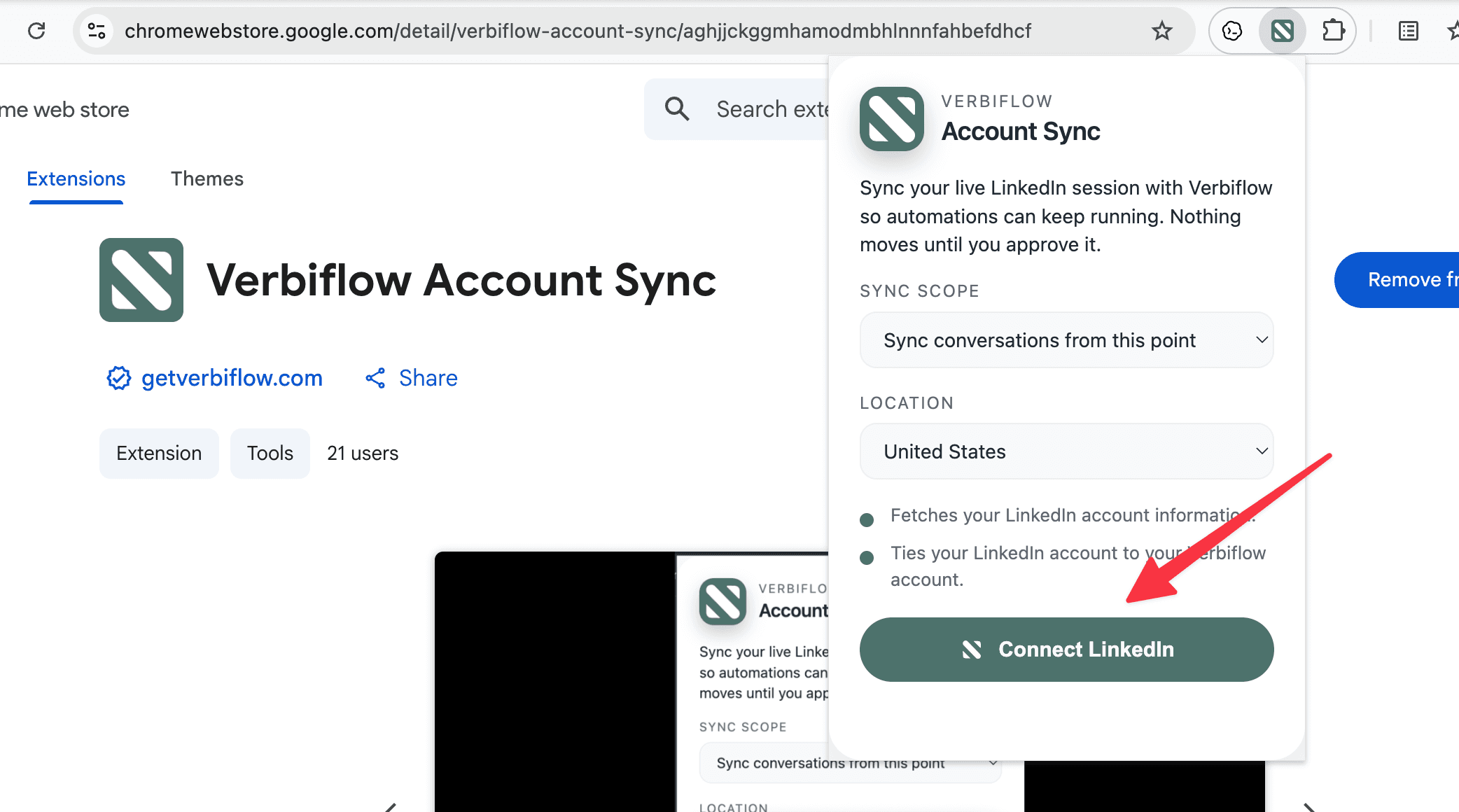Screen dimensions: 1459x812
Task: Focus the Search extensions field
Action: pos(737,109)
